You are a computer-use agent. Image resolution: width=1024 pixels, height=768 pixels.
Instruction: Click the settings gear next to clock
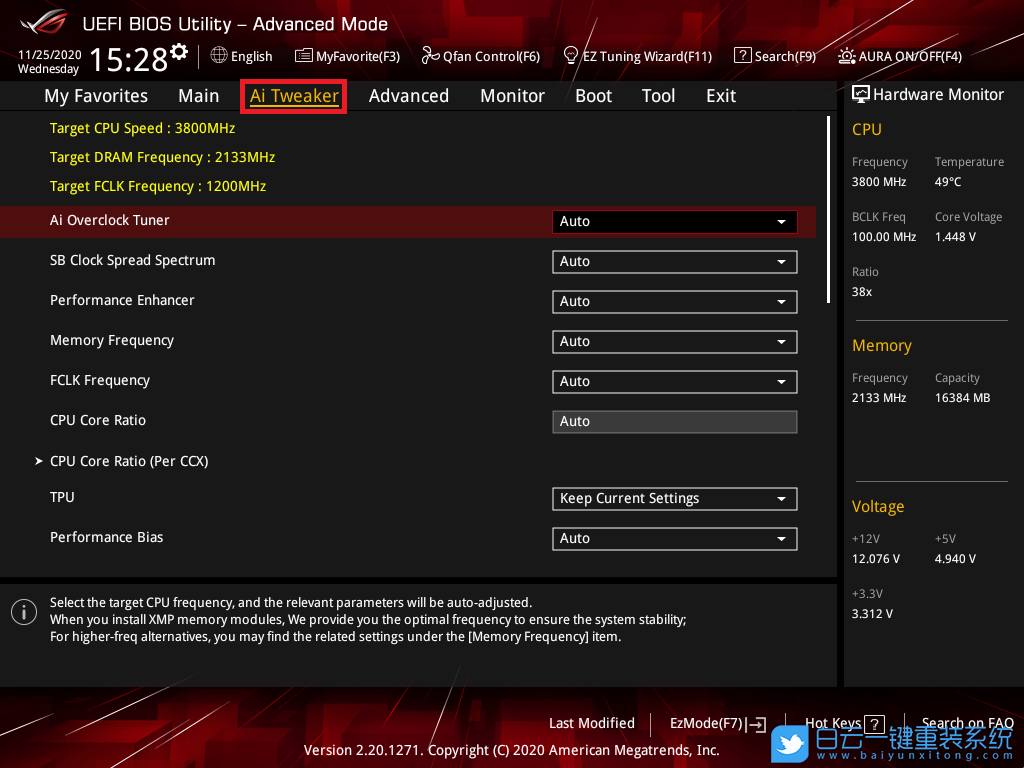pyautogui.click(x=179, y=52)
